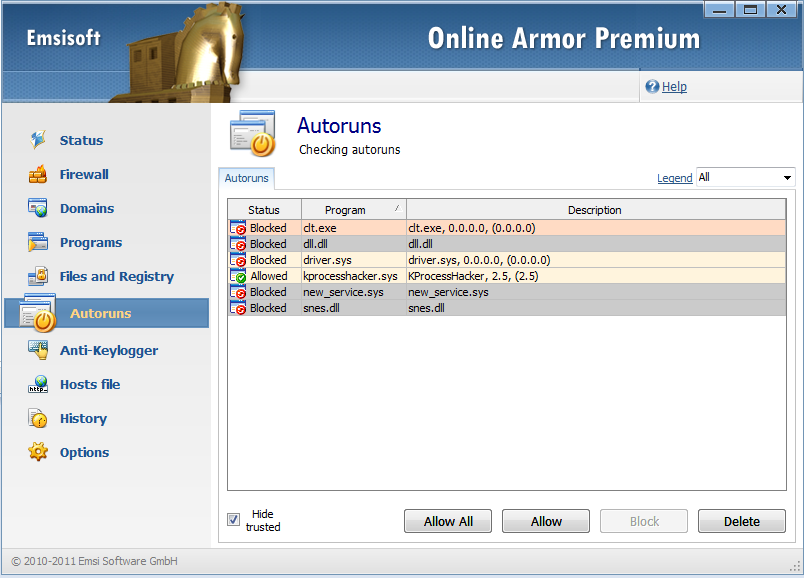Click the Domains globe window icon
Viewport: 804px width, 578px height.
point(38,208)
